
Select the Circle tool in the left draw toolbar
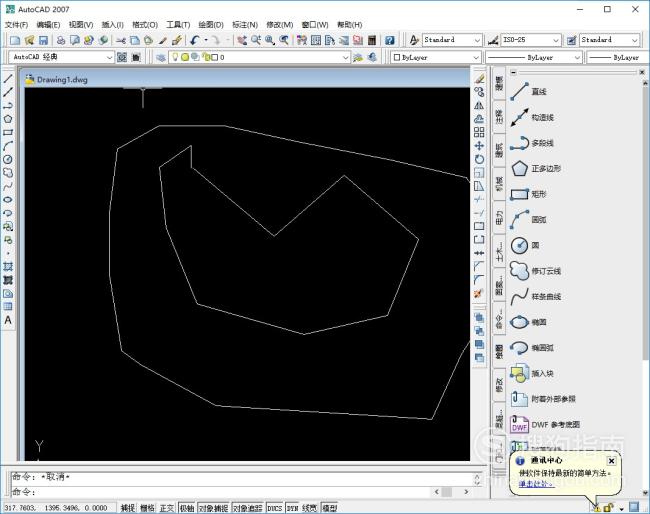tap(8, 160)
